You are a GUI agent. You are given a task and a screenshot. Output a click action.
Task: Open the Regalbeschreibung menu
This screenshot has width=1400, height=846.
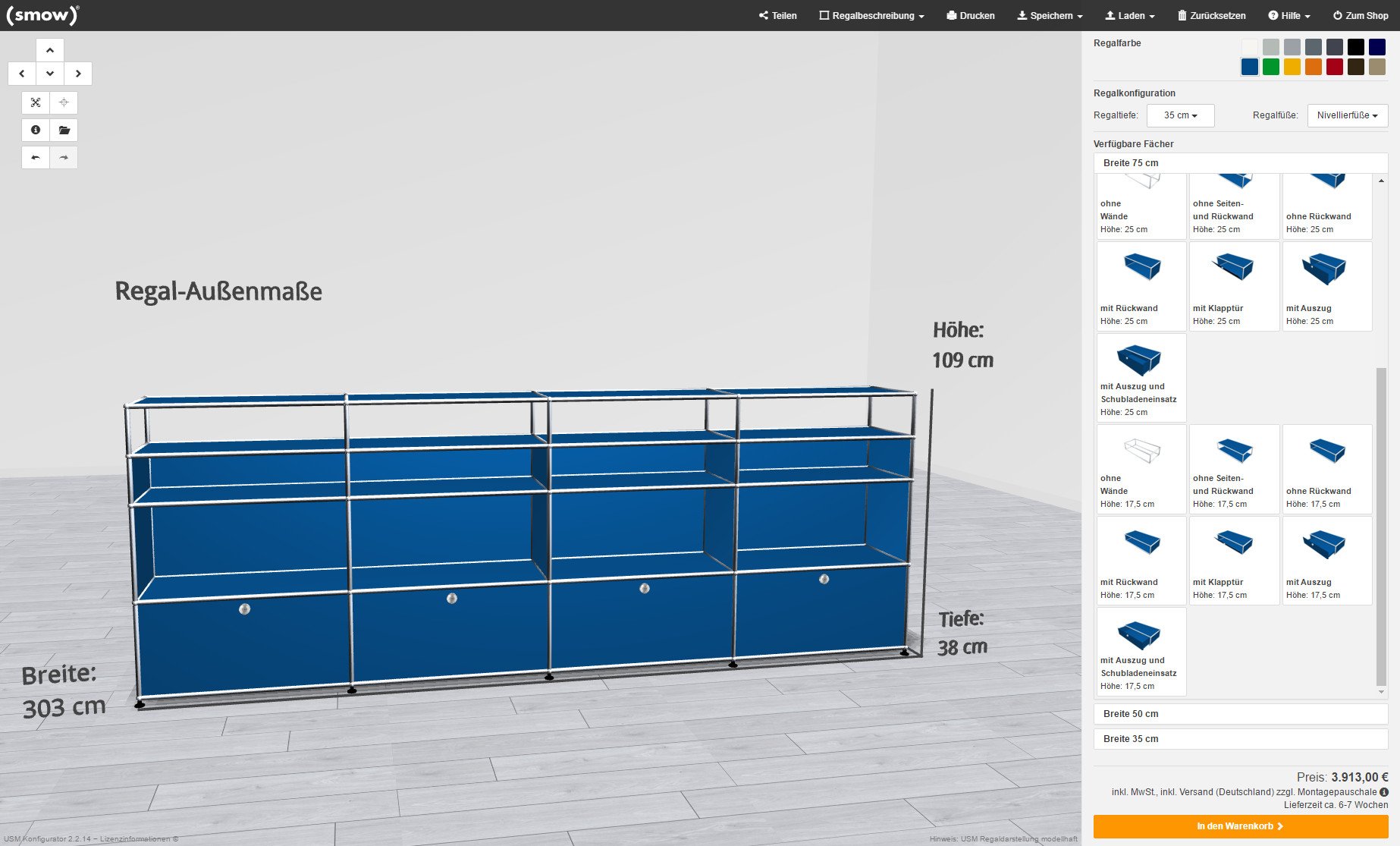pyautogui.click(x=871, y=15)
